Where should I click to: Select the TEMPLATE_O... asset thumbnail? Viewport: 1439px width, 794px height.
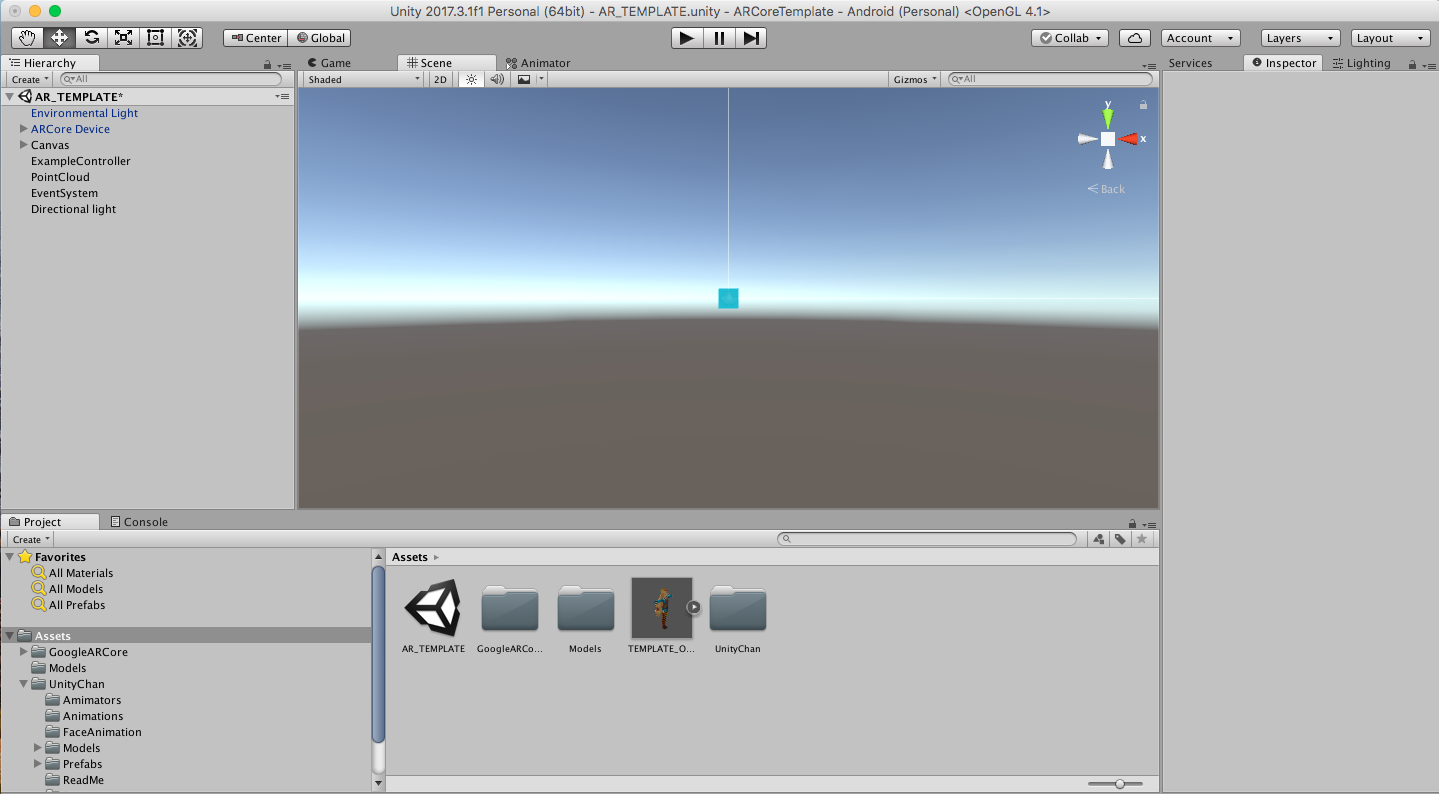tap(661, 608)
